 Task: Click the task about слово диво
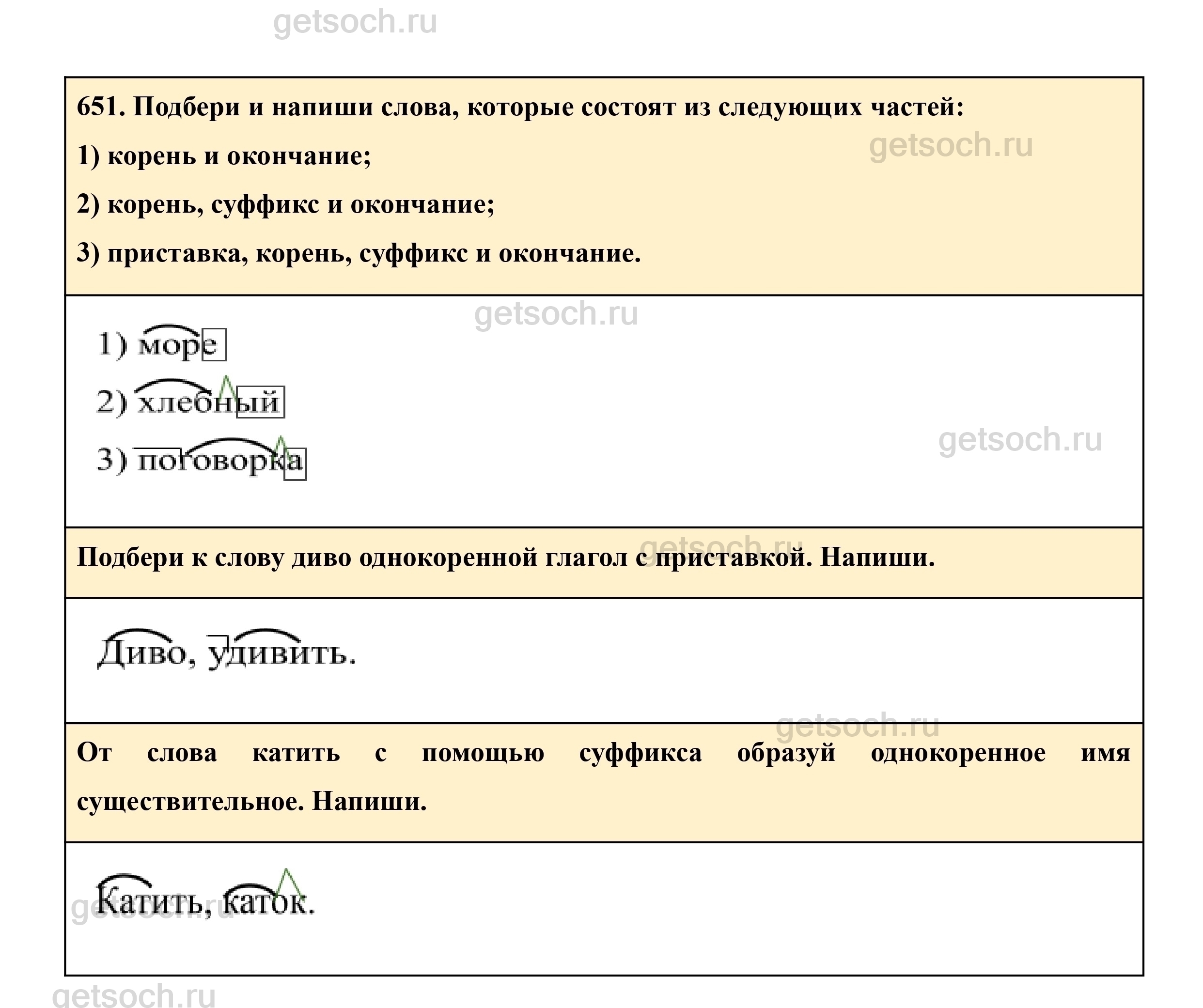click(505, 557)
